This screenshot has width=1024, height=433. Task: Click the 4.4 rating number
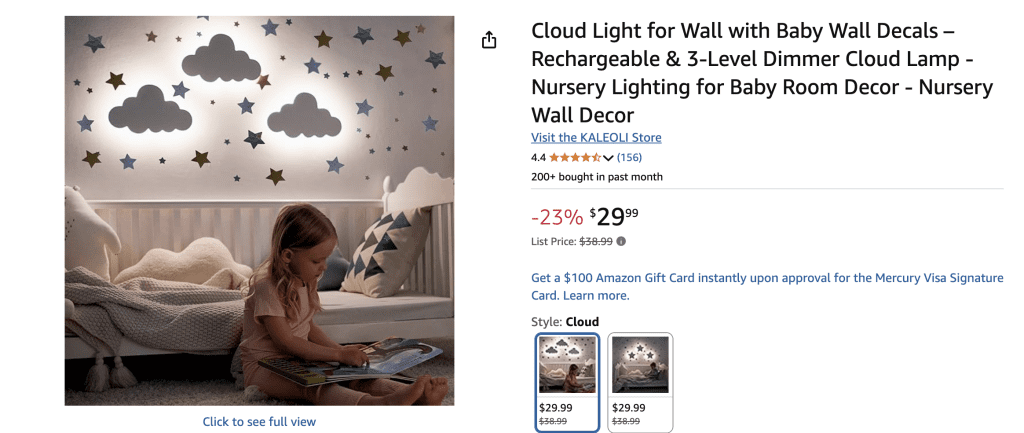(538, 157)
